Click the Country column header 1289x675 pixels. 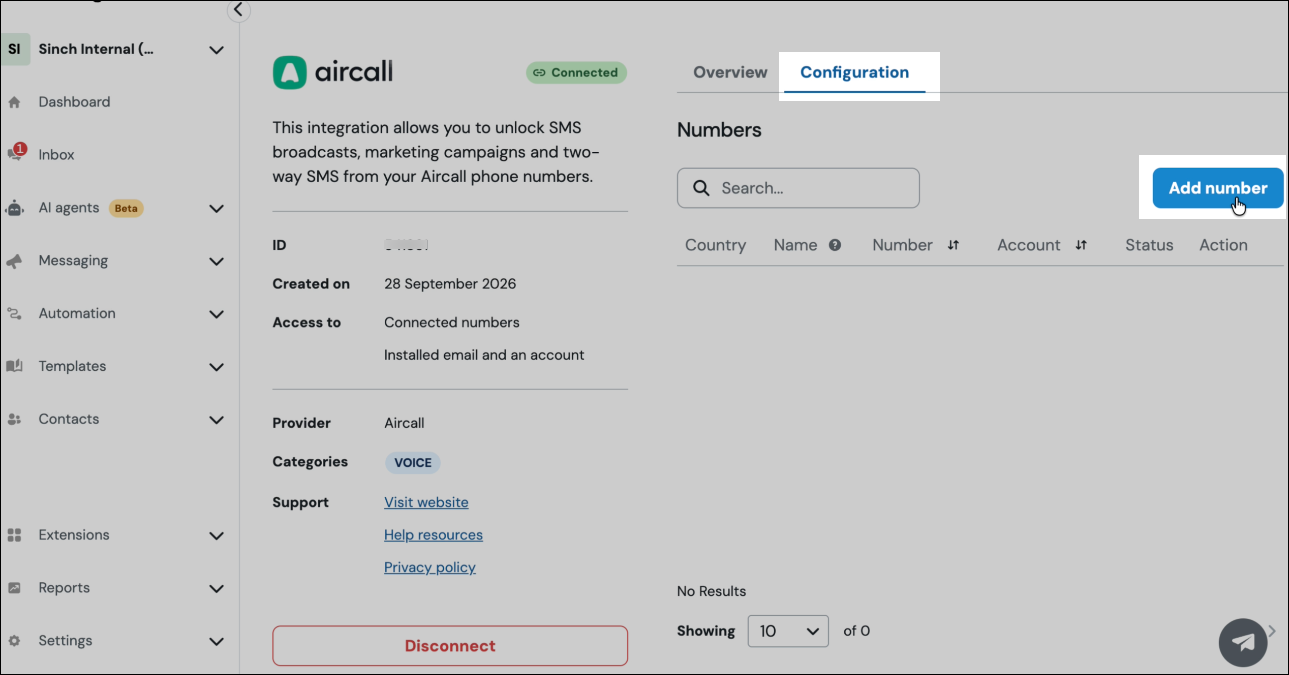[x=715, y=245]
